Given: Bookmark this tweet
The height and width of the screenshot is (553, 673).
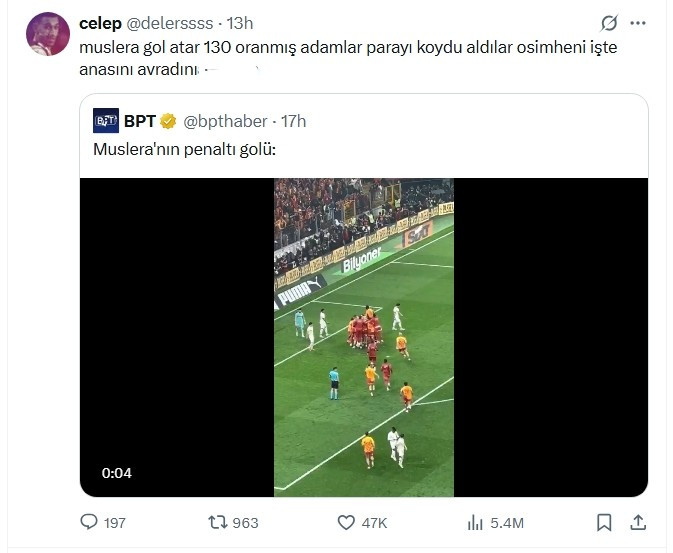Looking at the screenshot, I should coord(604,522).
